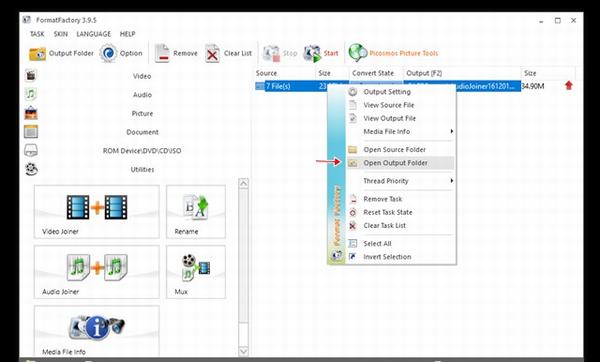This screenshot has height=362, width=600.
Task: Choose Clear Task List from context menu
Action: pyautogui.click(x=401, y=226)
